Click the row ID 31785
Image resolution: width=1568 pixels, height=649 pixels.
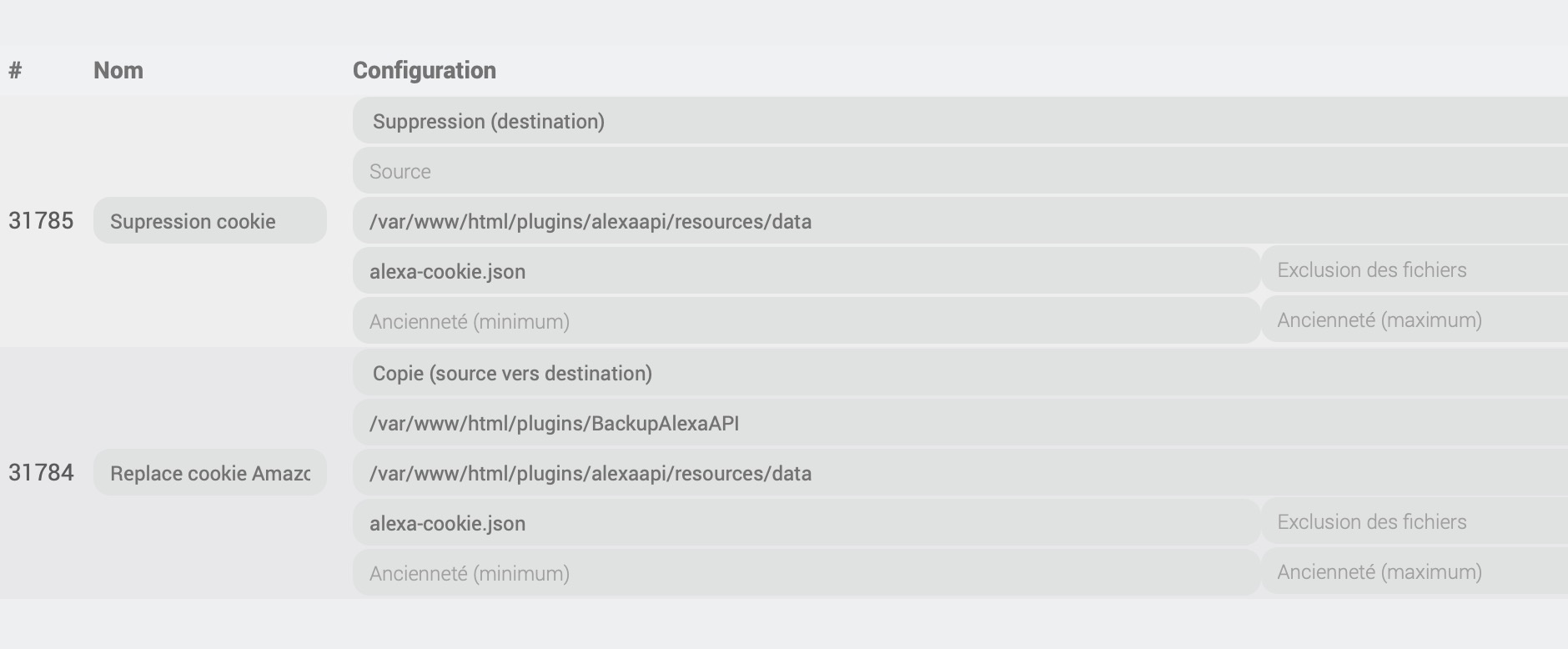click(41, 221)
